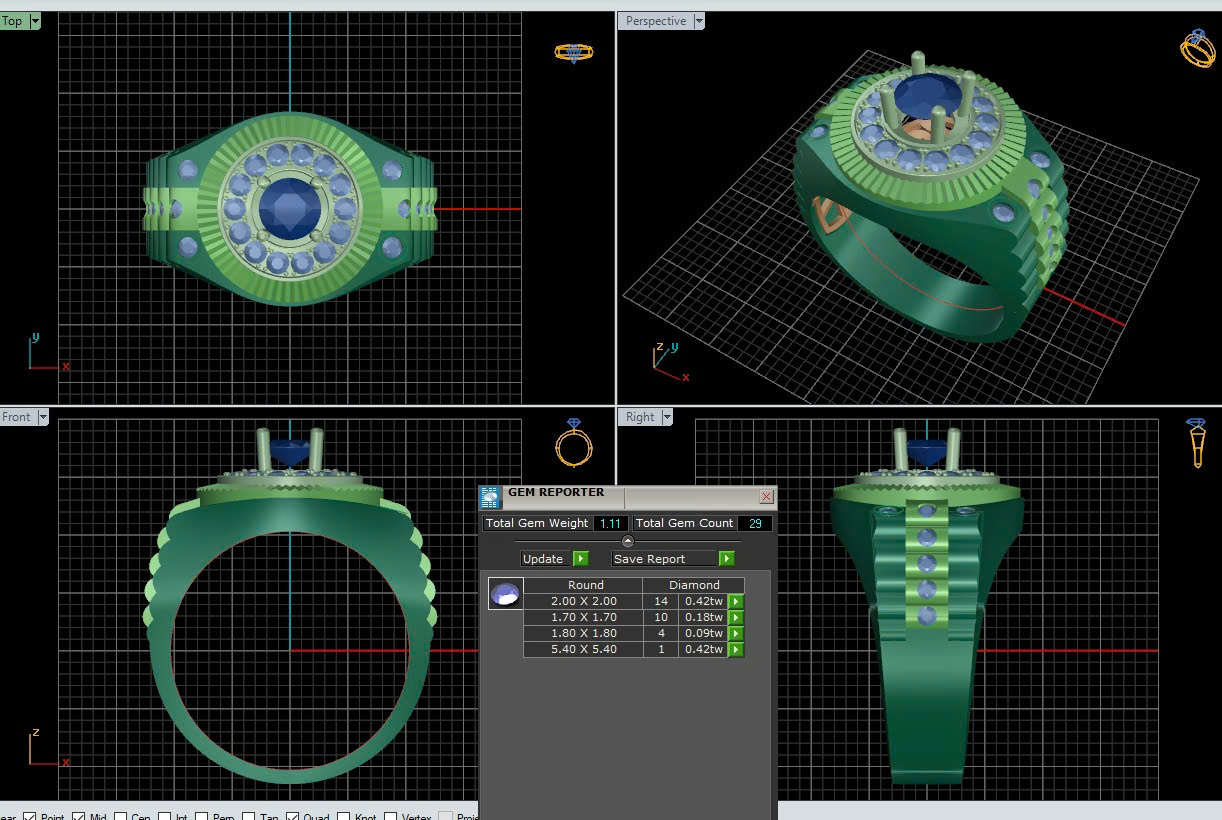Open the Perspective viewport dropdown arrow
Screen dimensions: 1222x820
point(699,21)
